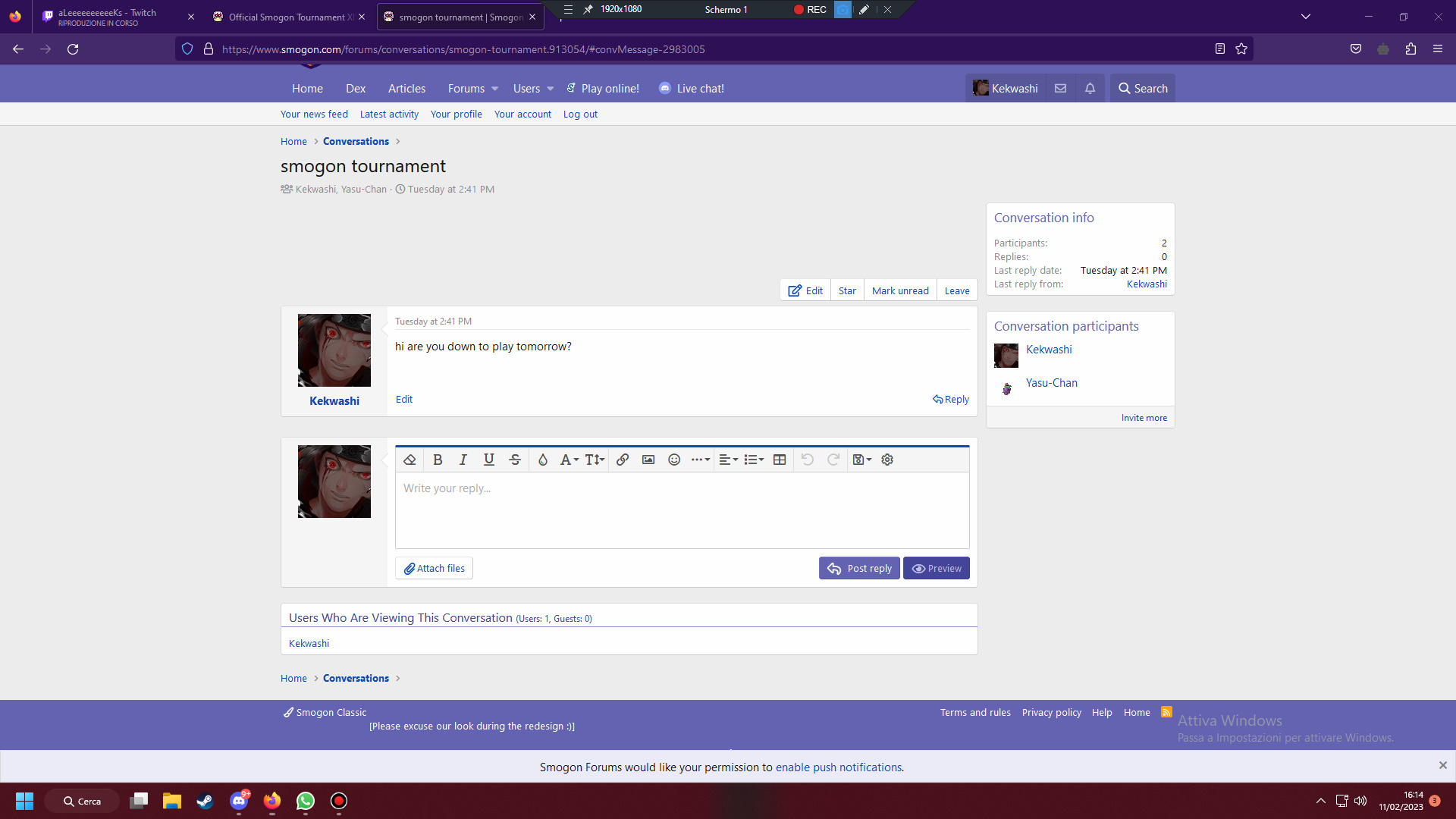The height and width of the screenshot is (819, 1456).
Task: Open Live chat! Discord link
Action: click(692, 89)
